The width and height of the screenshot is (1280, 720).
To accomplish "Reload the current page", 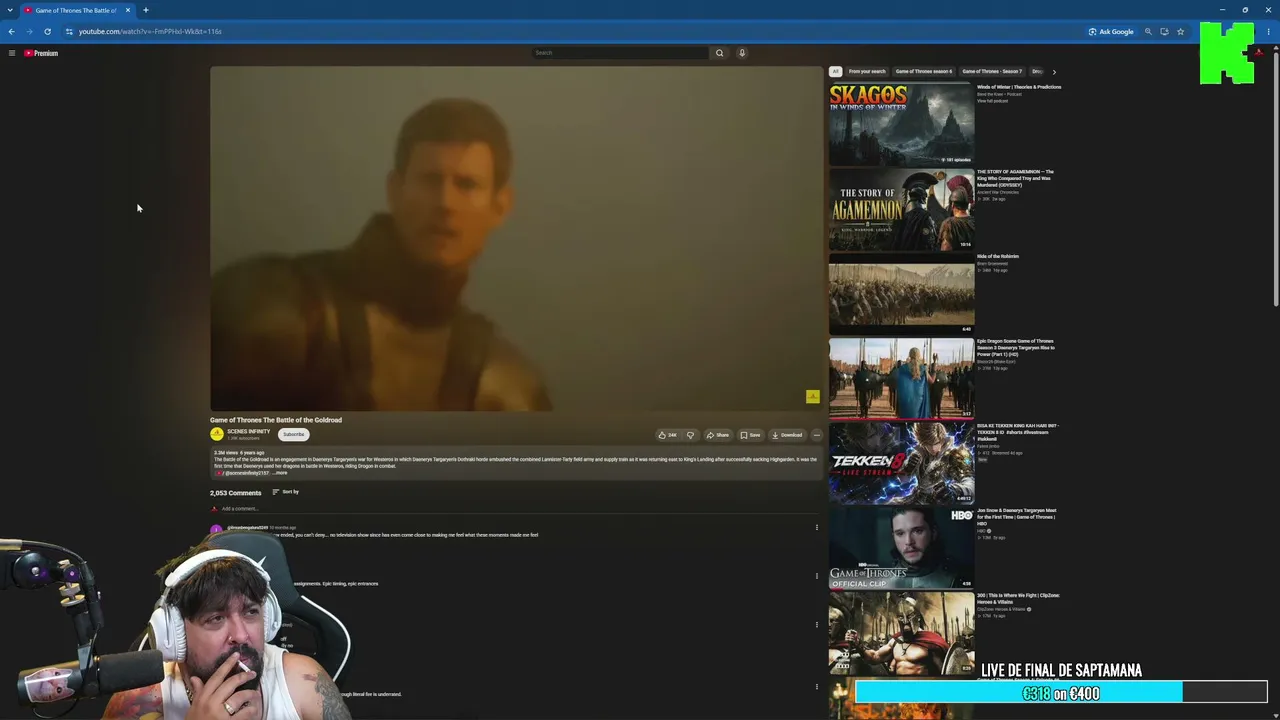I will pyautogui.click(x=47, y=31).
